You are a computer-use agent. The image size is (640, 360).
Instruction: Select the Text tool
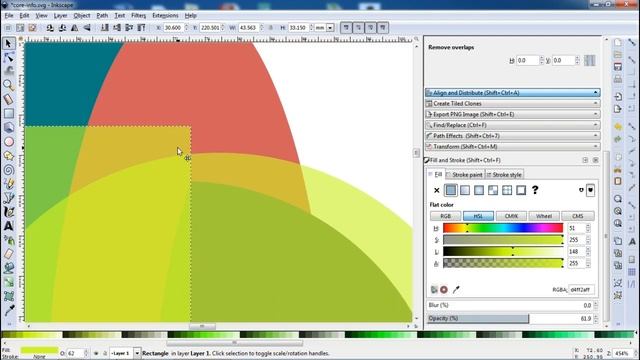point(9,226)
